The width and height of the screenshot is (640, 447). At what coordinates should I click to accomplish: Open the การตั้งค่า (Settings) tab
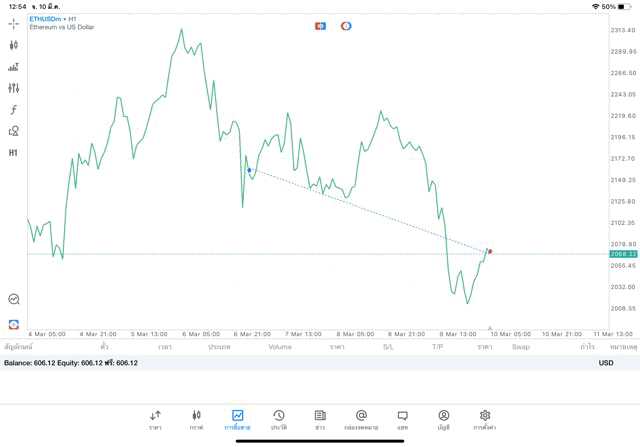pyautogui.click(x=485, y=419)
